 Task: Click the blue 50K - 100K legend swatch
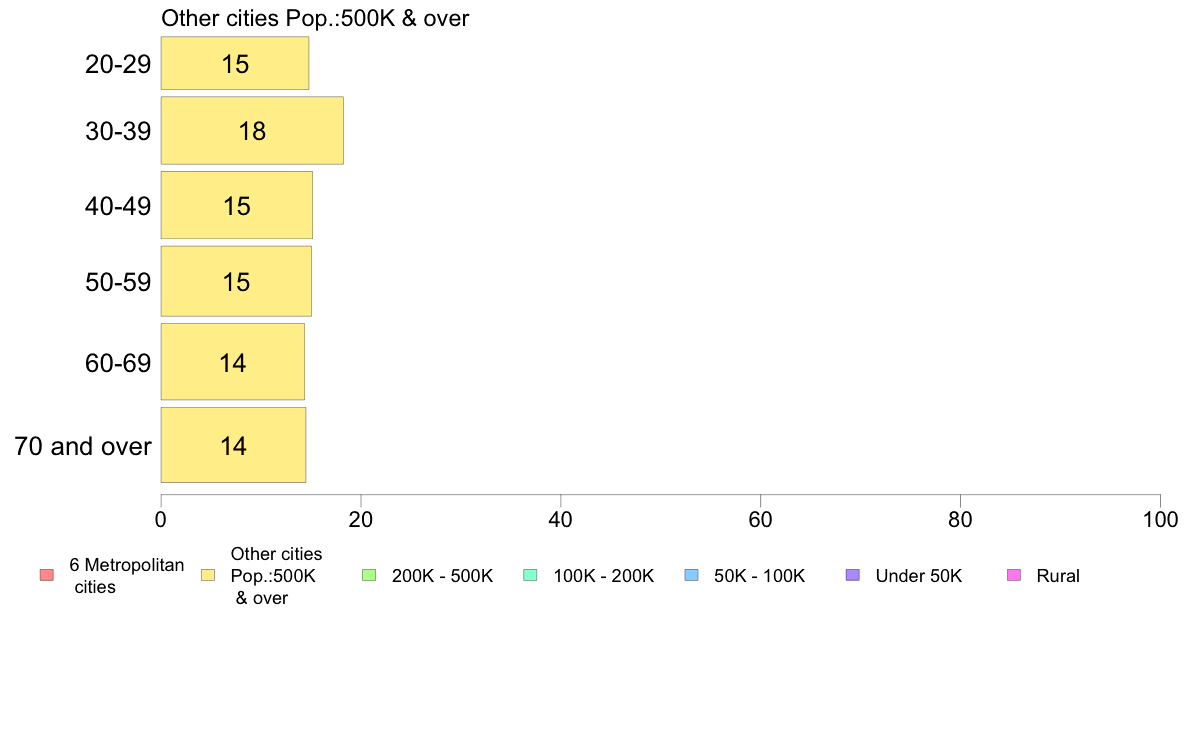[691, 575]
